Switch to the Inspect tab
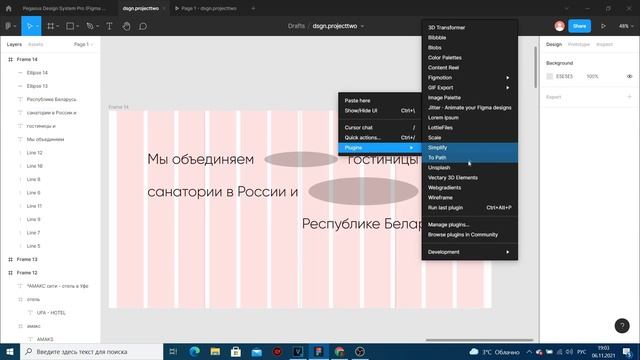 (604, 44)
